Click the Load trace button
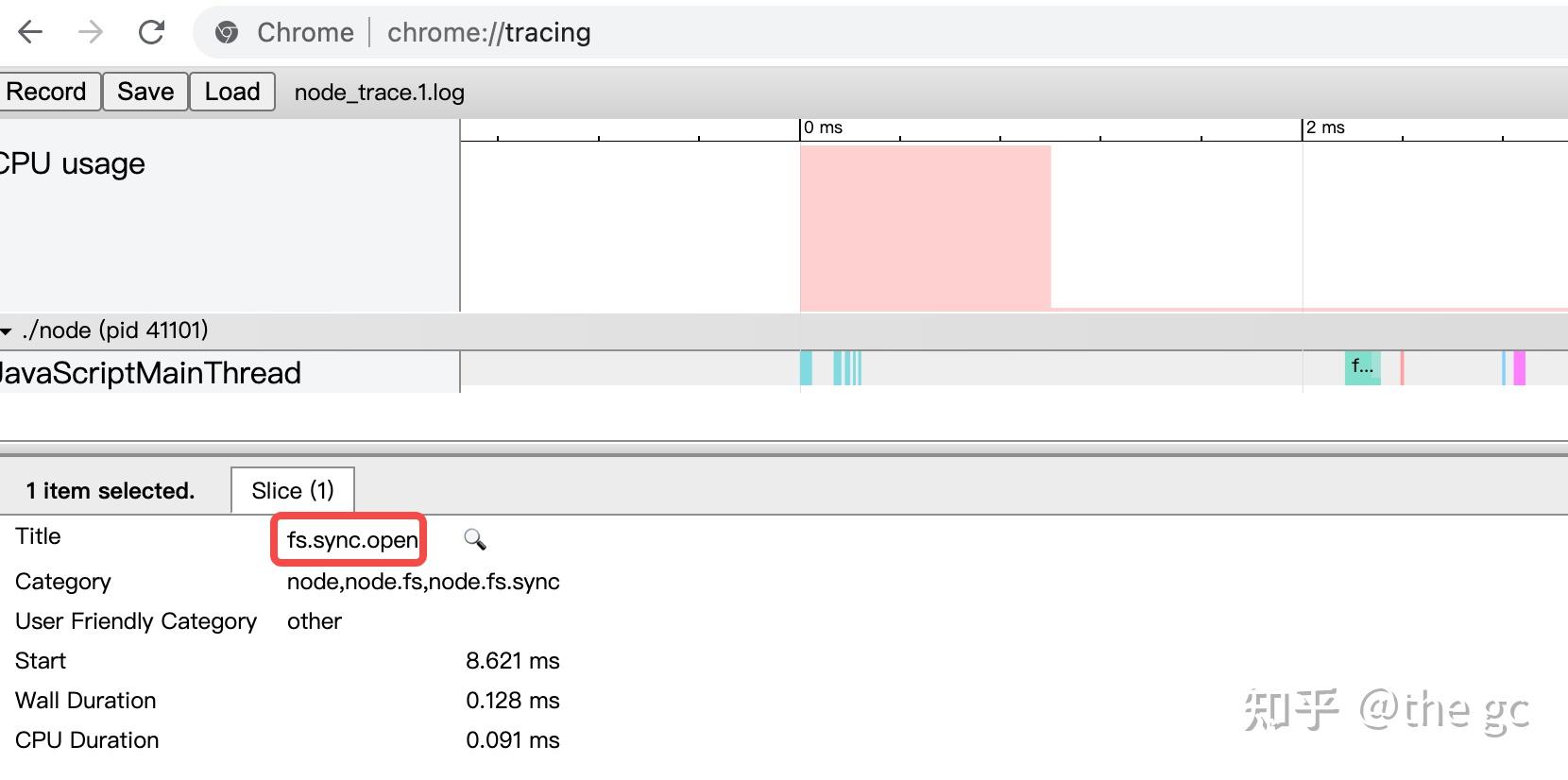 click(x=232, y=92)
